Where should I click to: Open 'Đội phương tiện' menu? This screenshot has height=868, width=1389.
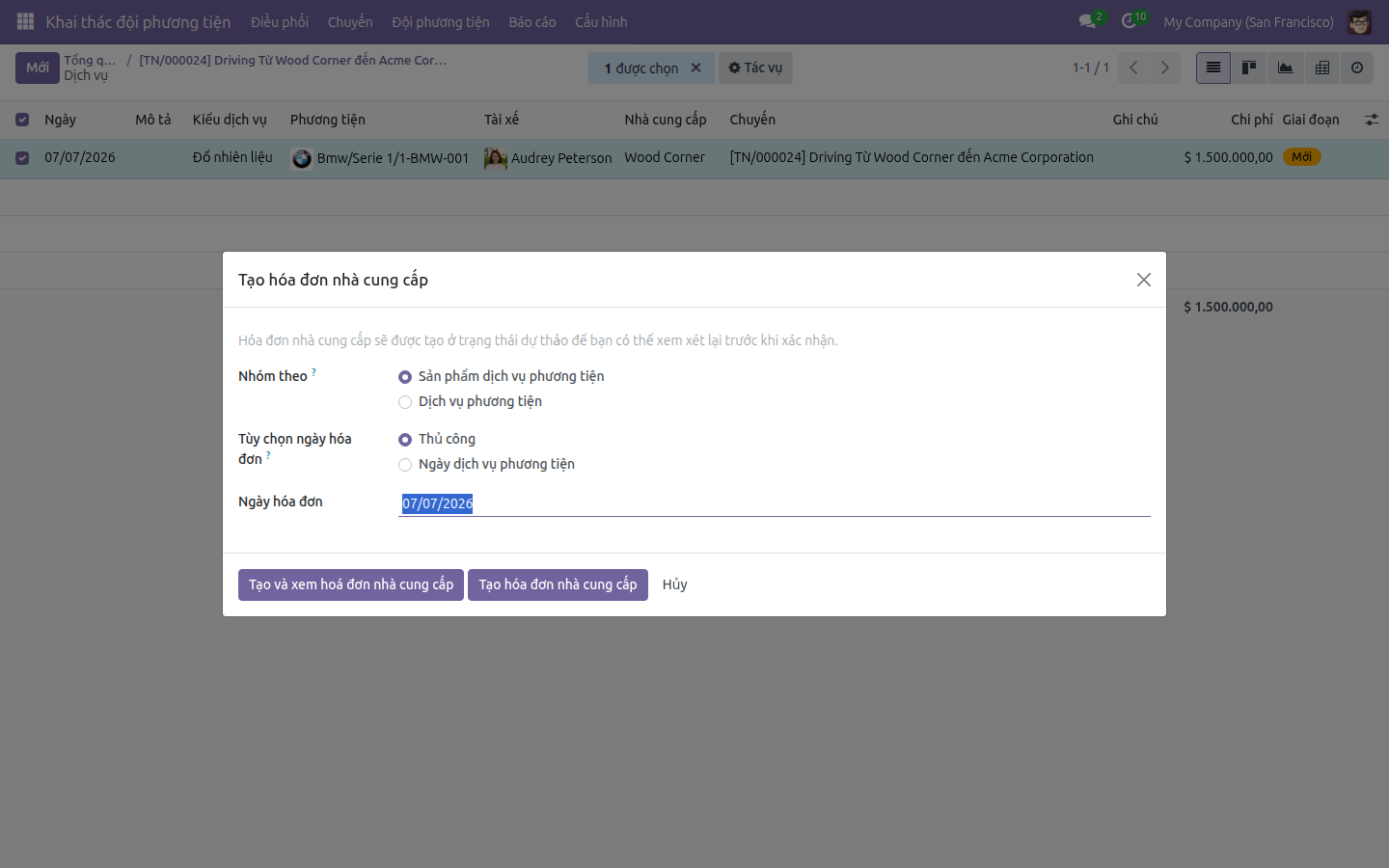coord(441,21)
